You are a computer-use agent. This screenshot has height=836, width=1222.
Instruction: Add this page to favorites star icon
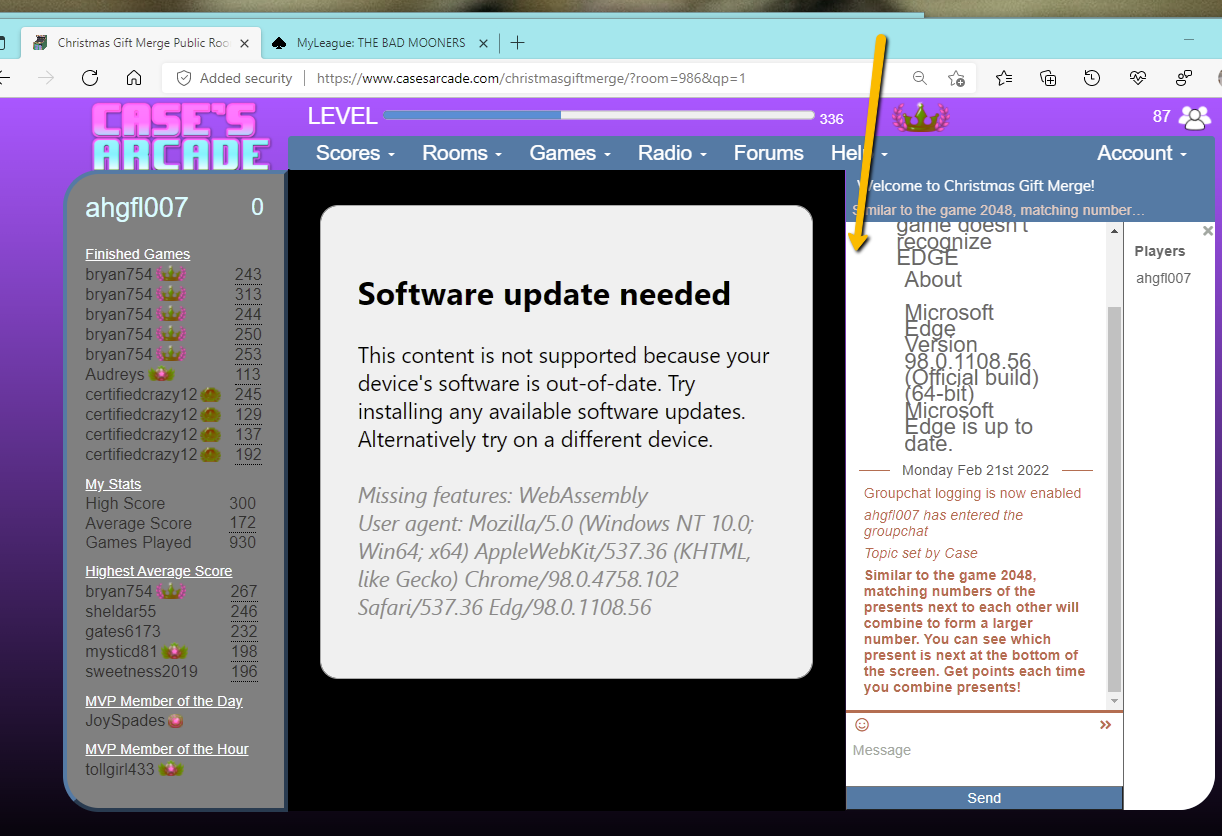pos(956,78)
